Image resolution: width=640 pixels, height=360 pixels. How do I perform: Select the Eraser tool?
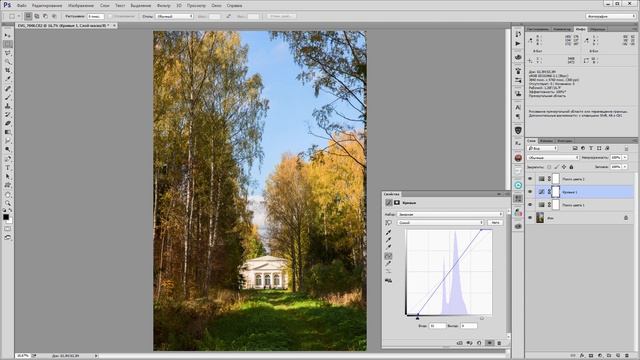8,123
